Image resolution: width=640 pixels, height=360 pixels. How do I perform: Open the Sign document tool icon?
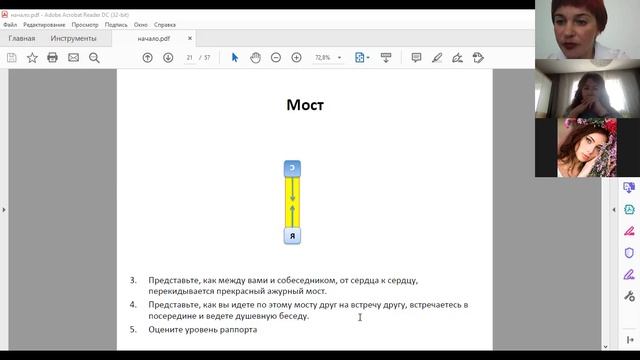pos(458,58)
